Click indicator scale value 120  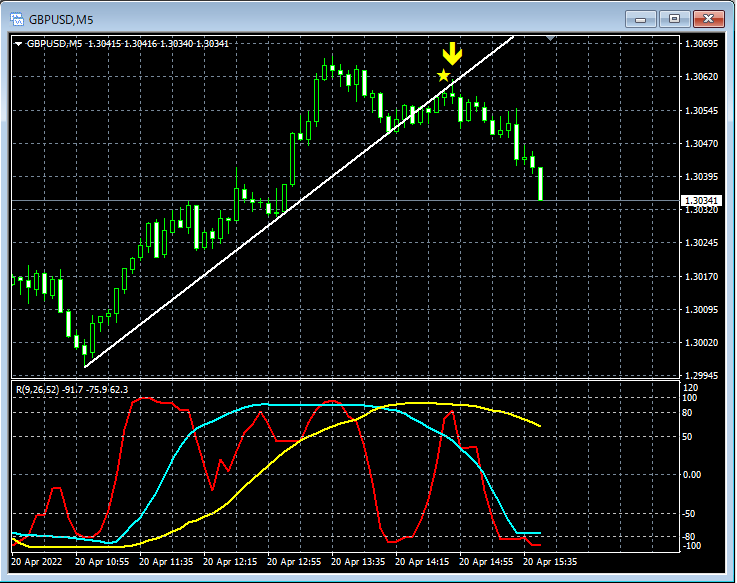(690, 388)
